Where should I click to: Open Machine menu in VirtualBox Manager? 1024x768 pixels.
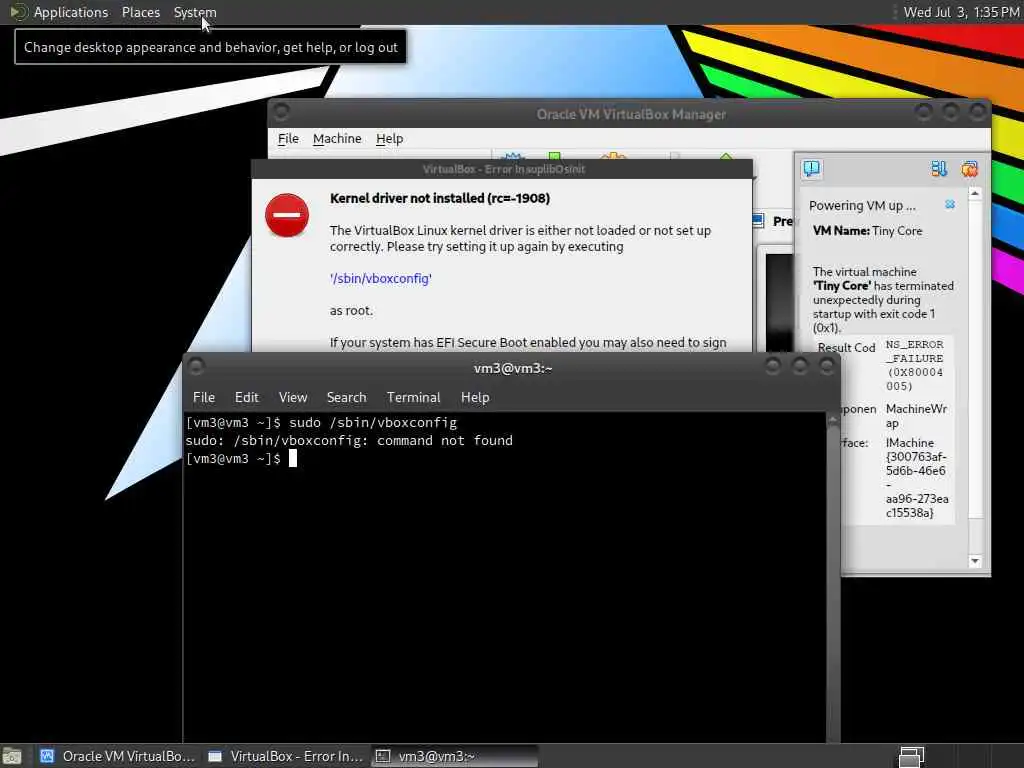[337, 138]
